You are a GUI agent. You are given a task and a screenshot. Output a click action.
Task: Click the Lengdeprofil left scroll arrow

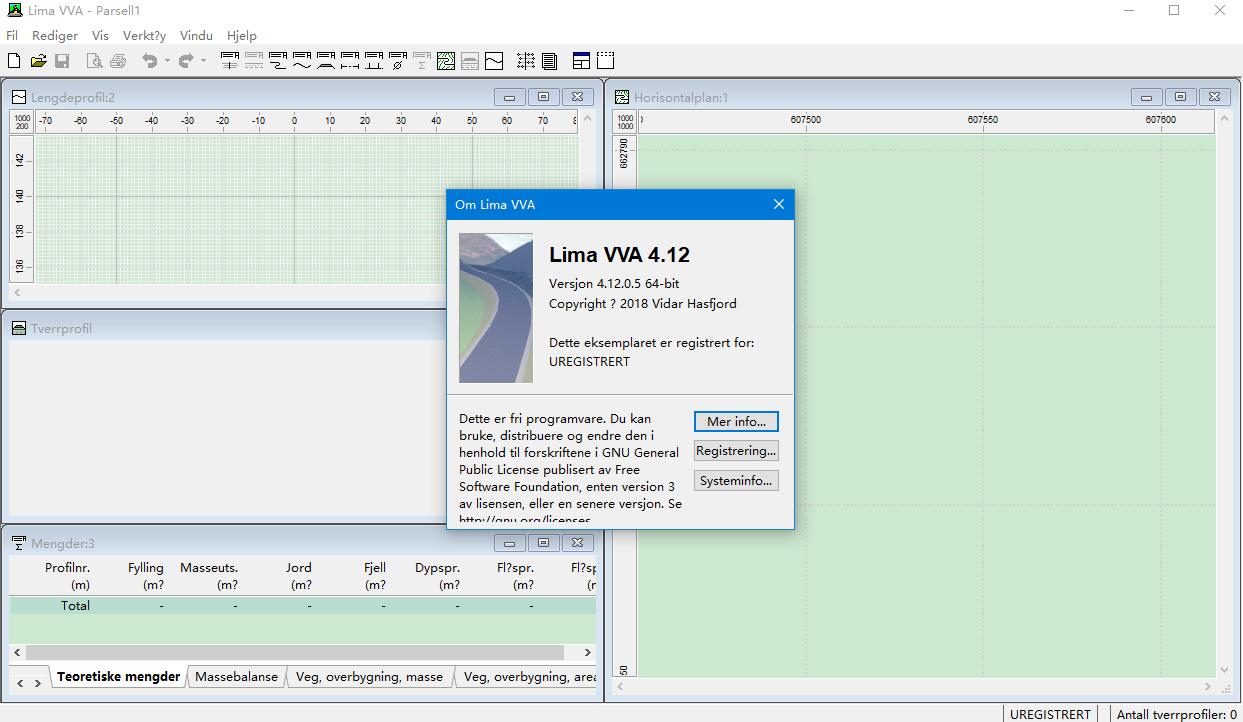(17, 293)
